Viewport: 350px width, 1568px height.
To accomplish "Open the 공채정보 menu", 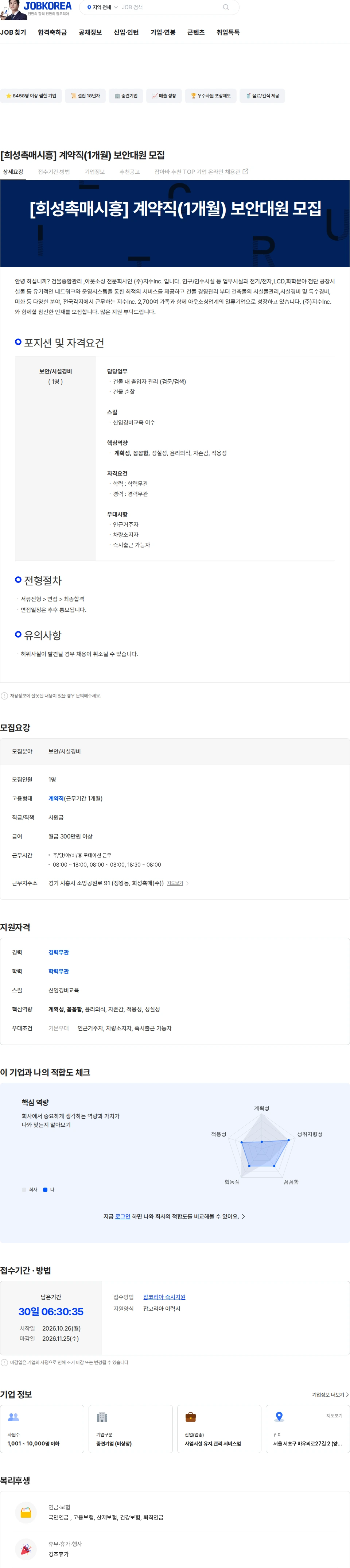I will click(90, 32).
